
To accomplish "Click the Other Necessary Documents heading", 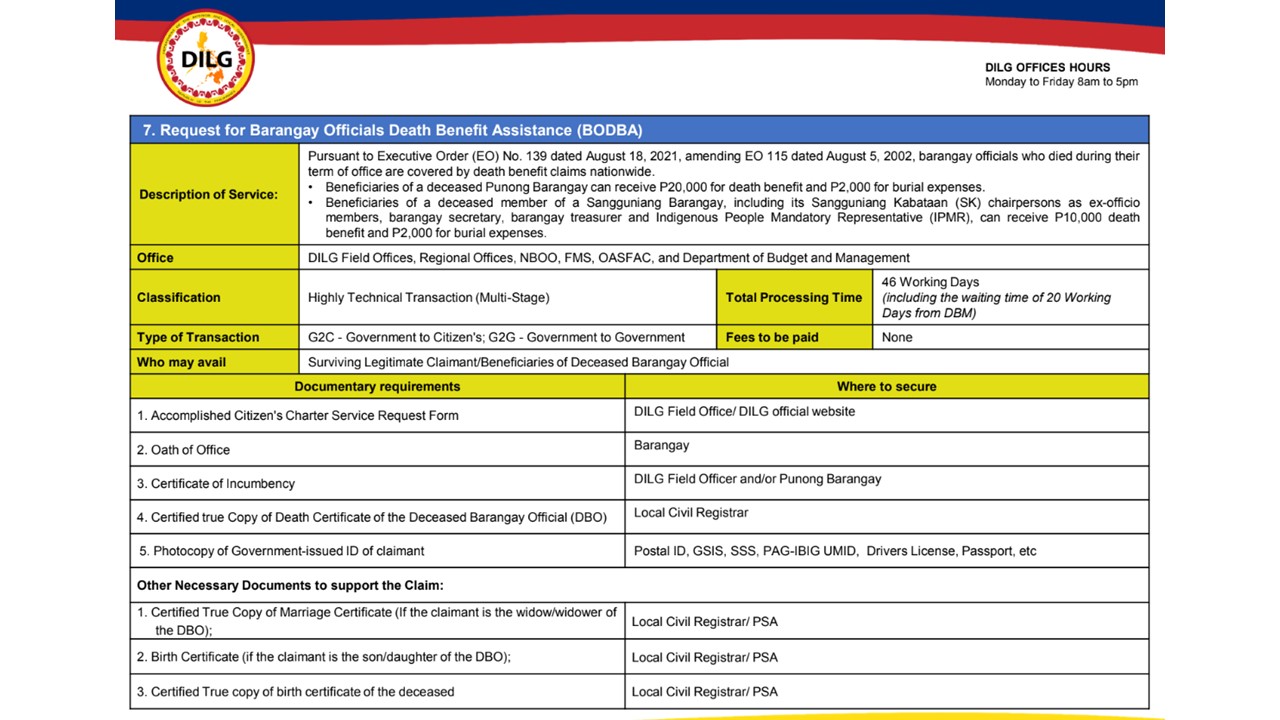I will 290,585.
